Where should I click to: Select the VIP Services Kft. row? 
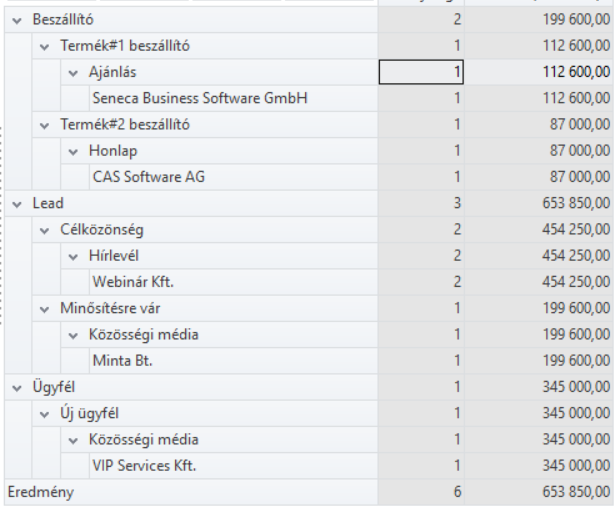[144, 466]
